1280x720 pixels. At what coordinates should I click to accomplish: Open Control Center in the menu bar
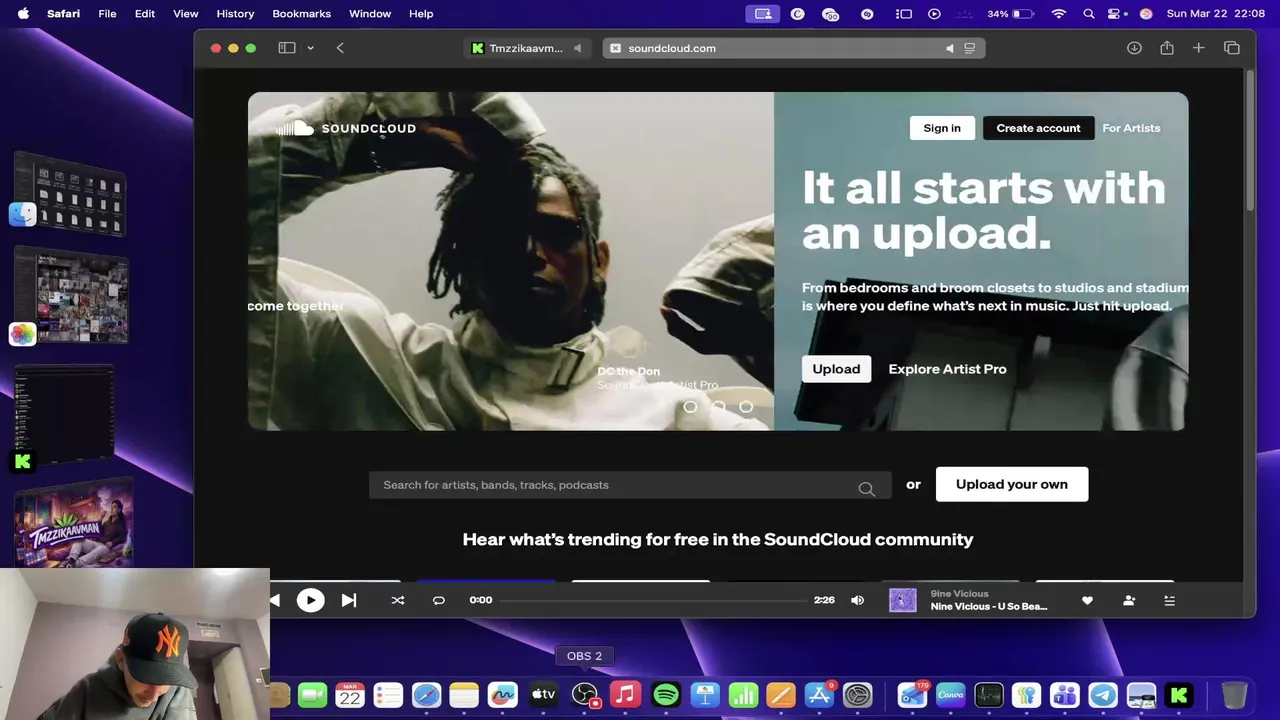click(x=1116, y=14)
